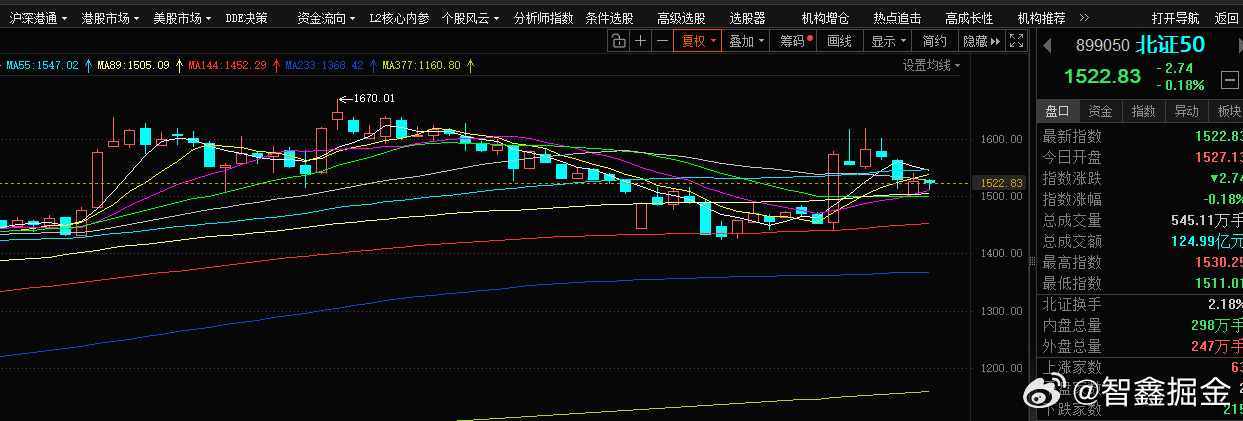Expand 港股市场 menu

coord(110,18)
